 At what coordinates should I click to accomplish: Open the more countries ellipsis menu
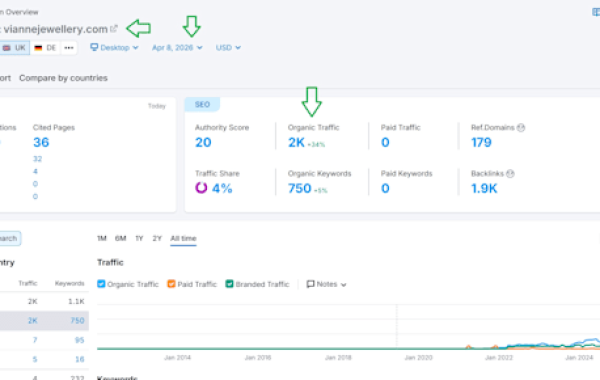[69, 48]
